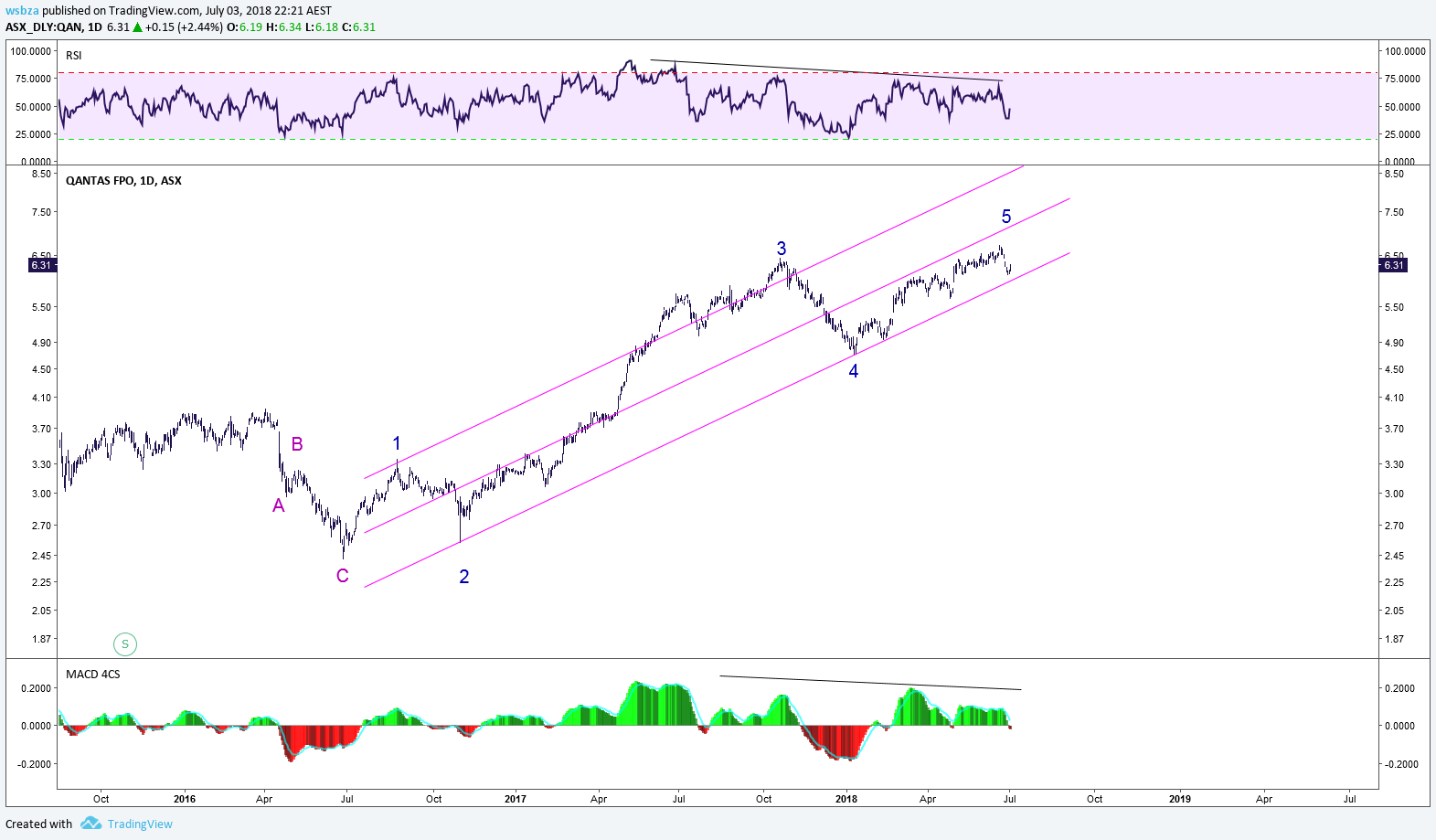This screenshot has width=1436, height=840.
Task: Select wave label 2 on chart
Action: [x=464, y=577]
